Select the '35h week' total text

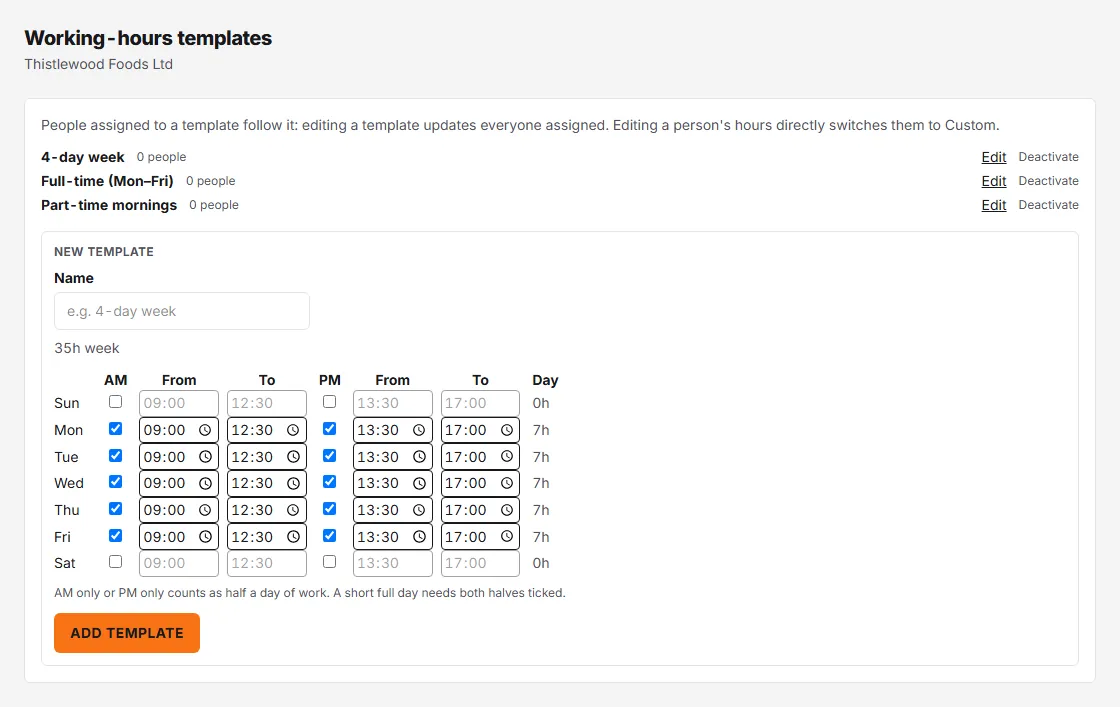tap(86, 349)
